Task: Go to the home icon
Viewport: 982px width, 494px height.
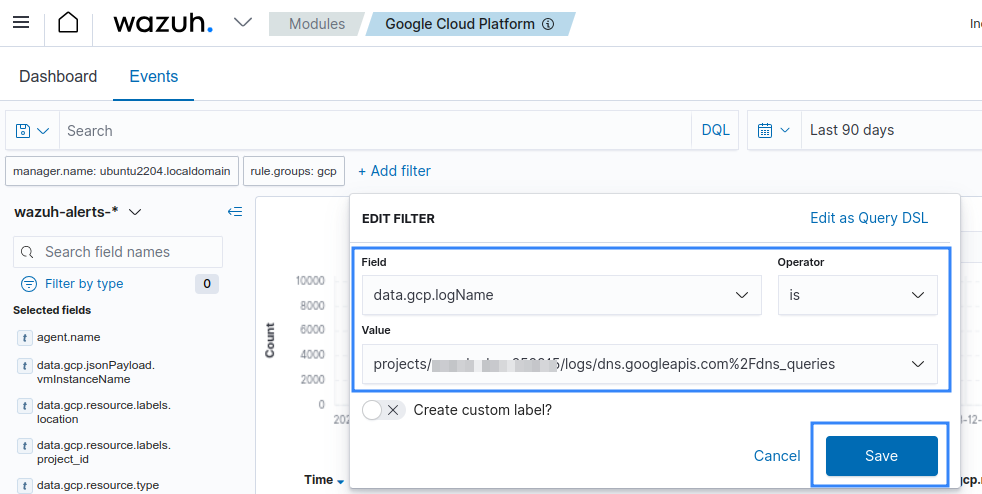Action: point(68,23)
